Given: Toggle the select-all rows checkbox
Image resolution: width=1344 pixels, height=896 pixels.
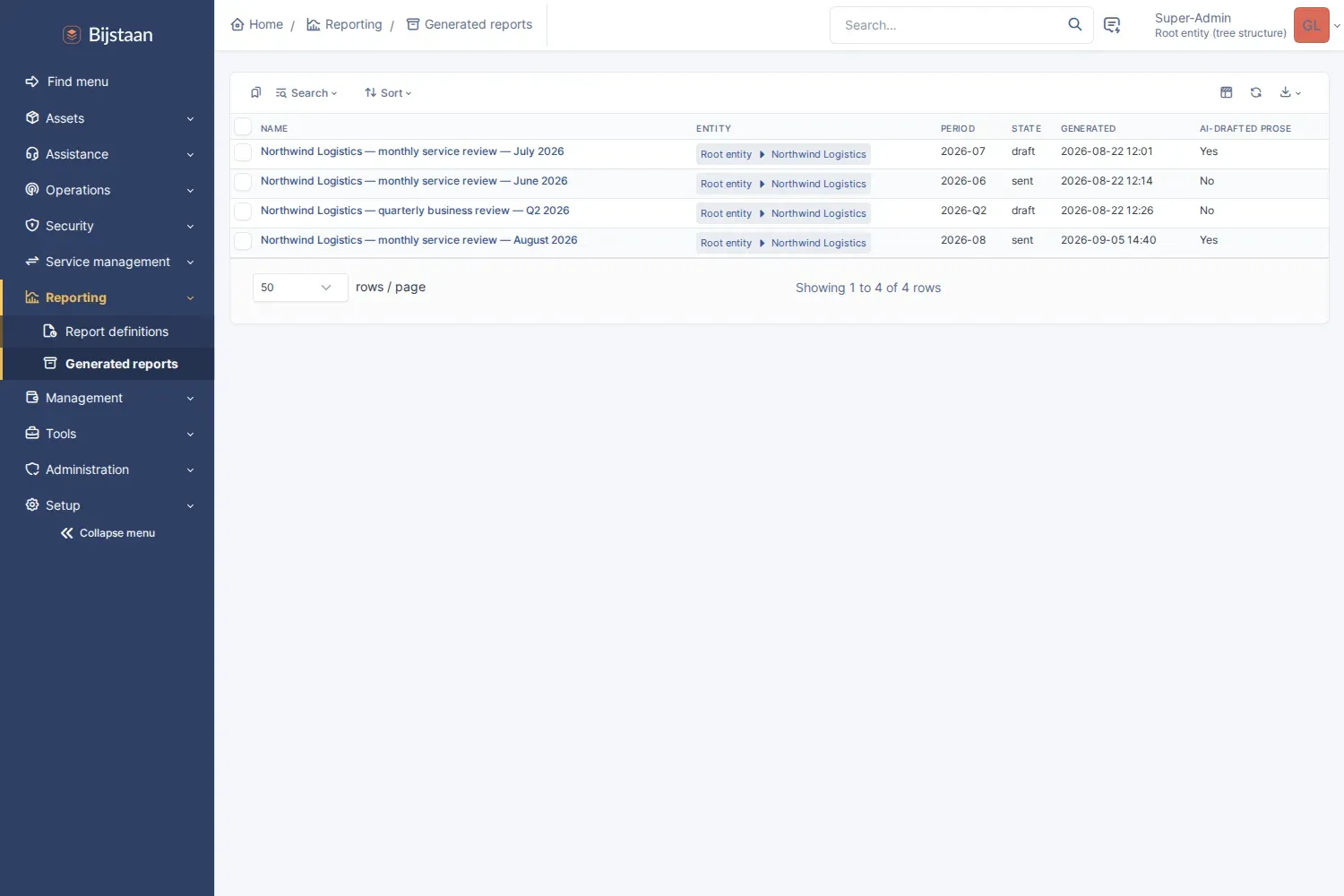Looking at the screenshot, I should click(x=243, y=127).
